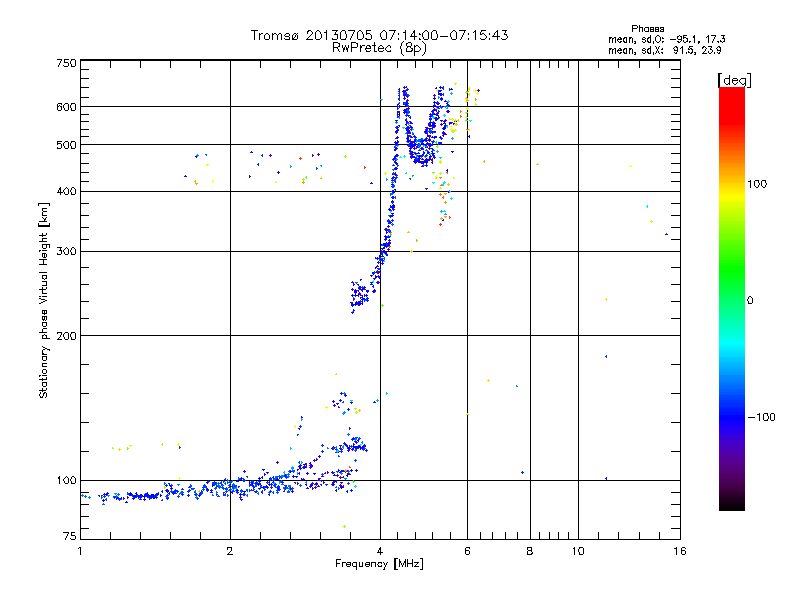Click the 'mean, sd,O: -95.1, 17.3' text

tap(666, 39)
